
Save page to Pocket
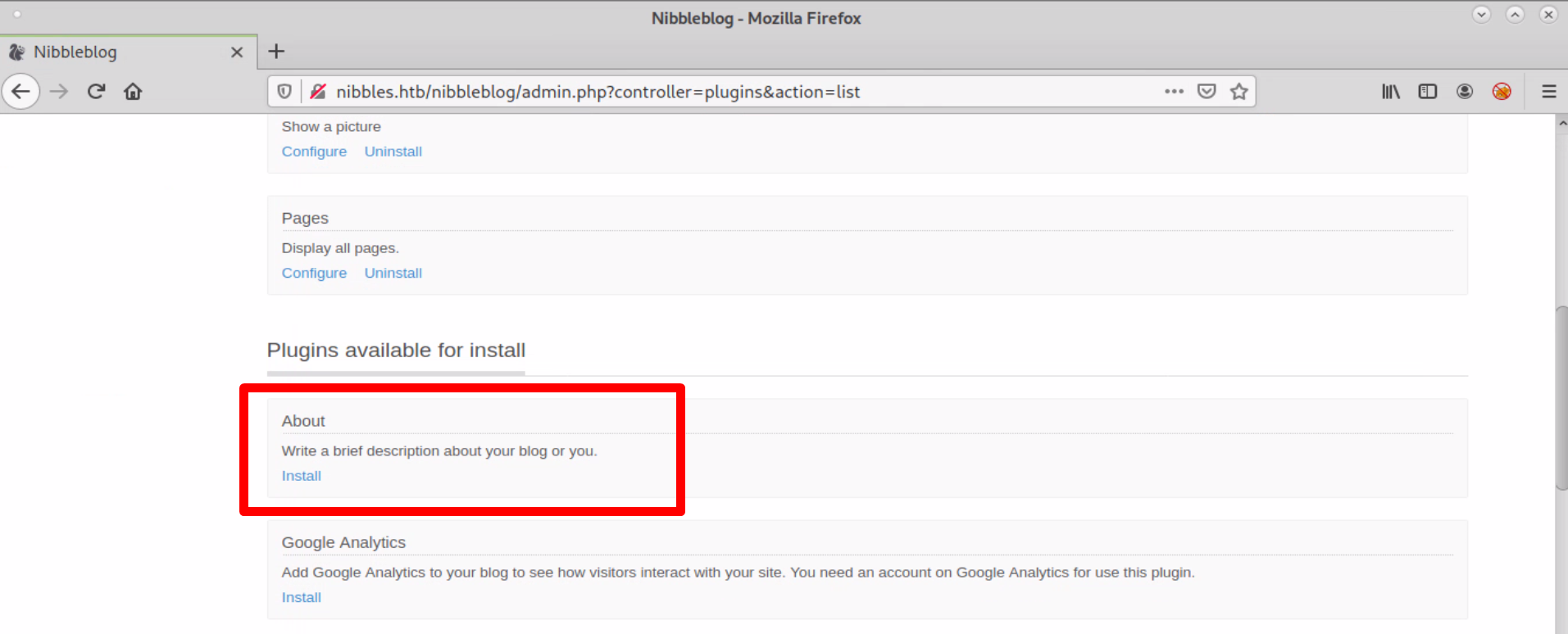[x=1206, y=92]
